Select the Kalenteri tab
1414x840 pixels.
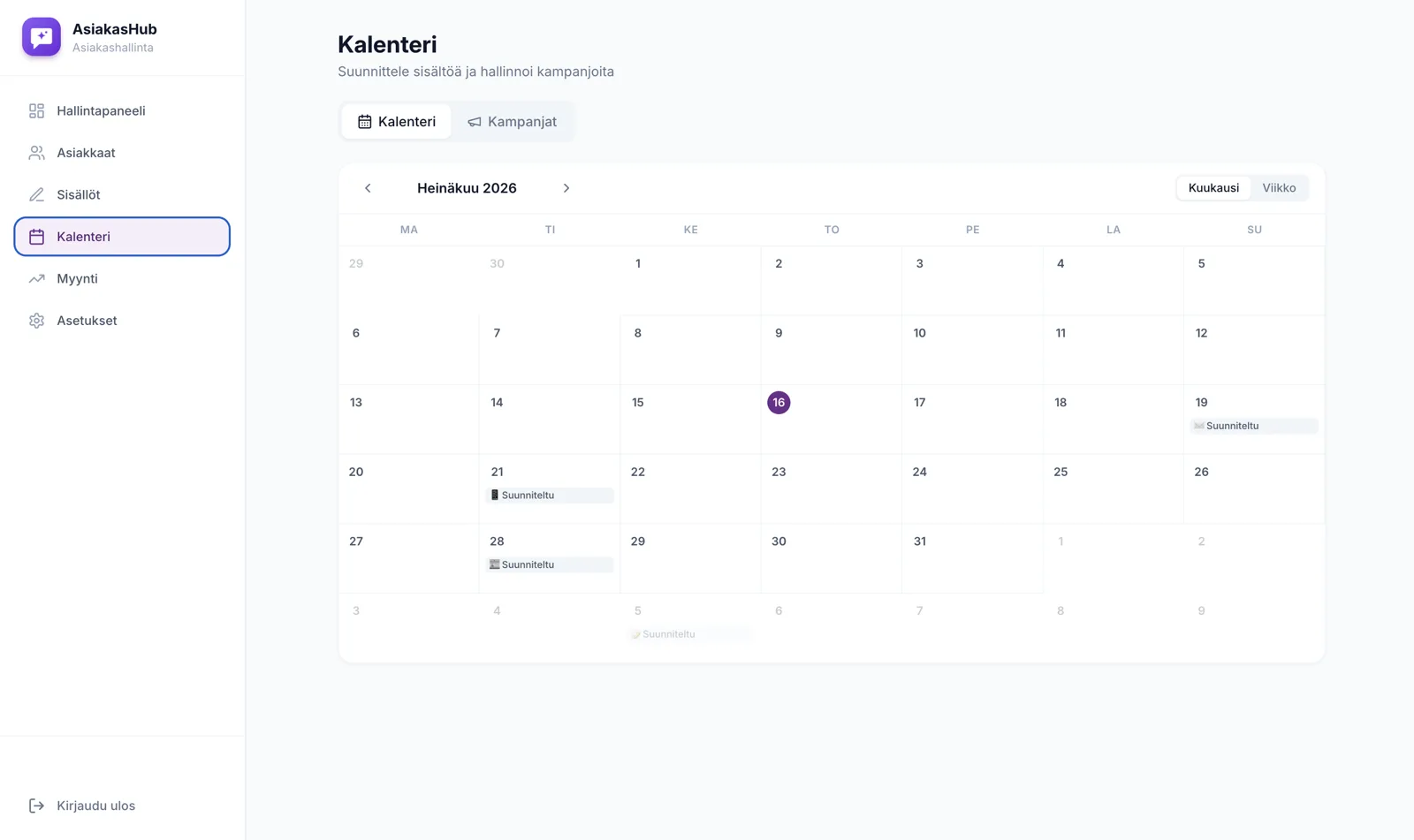396,122
